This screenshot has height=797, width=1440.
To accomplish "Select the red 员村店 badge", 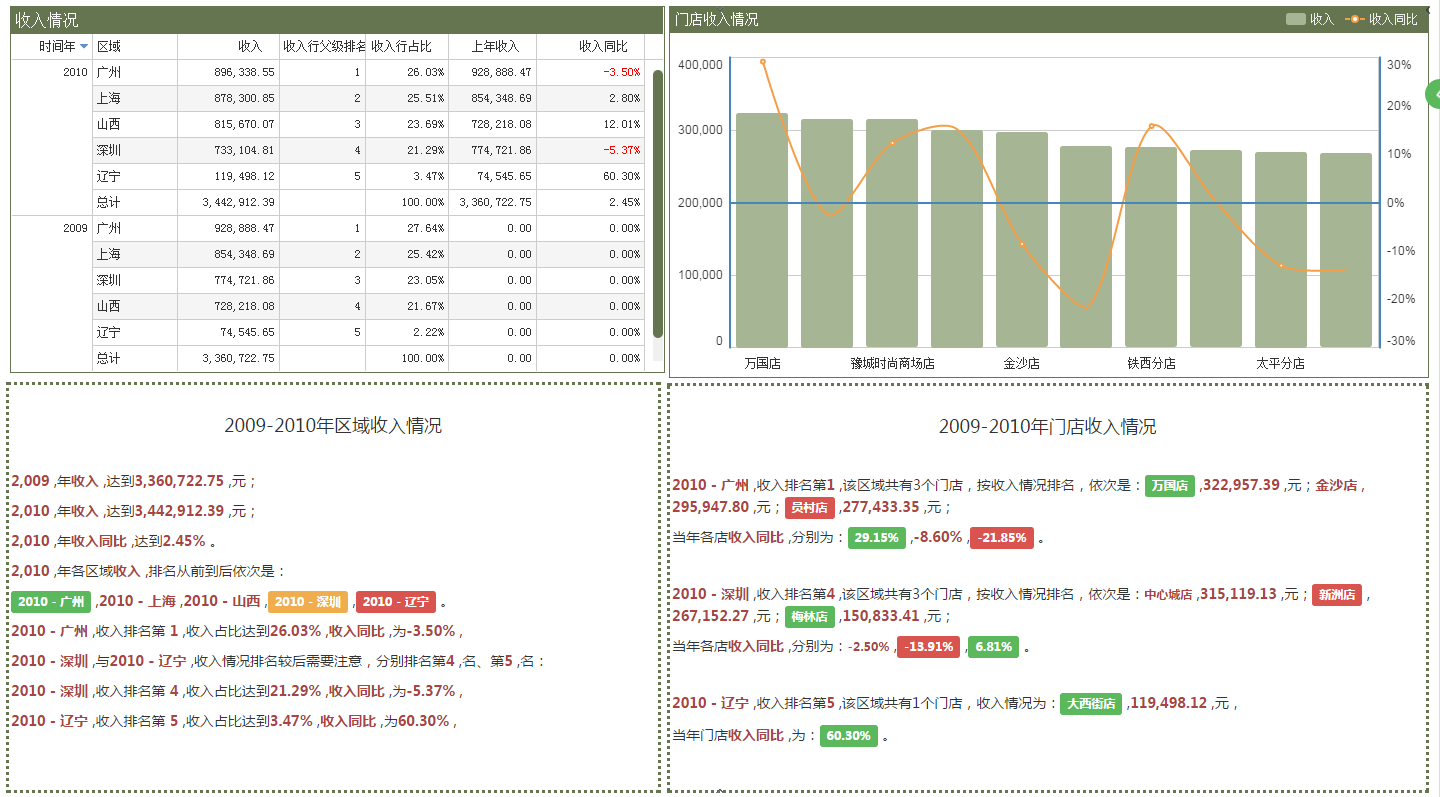I will tap(810, 508).
